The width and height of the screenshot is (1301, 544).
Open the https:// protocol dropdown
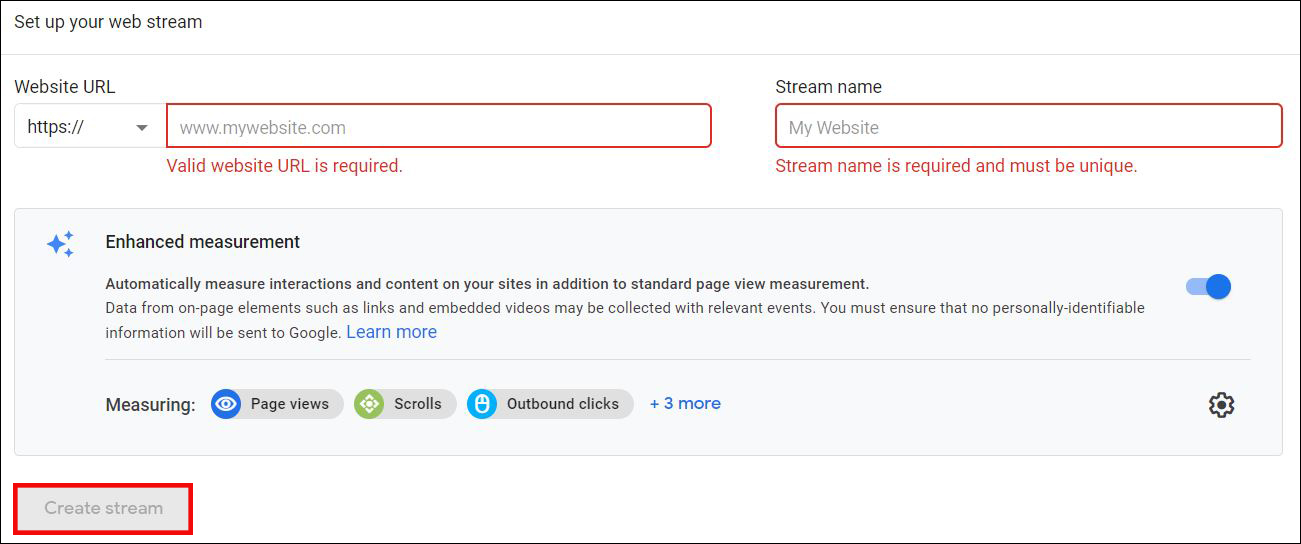tap(89, 127)
